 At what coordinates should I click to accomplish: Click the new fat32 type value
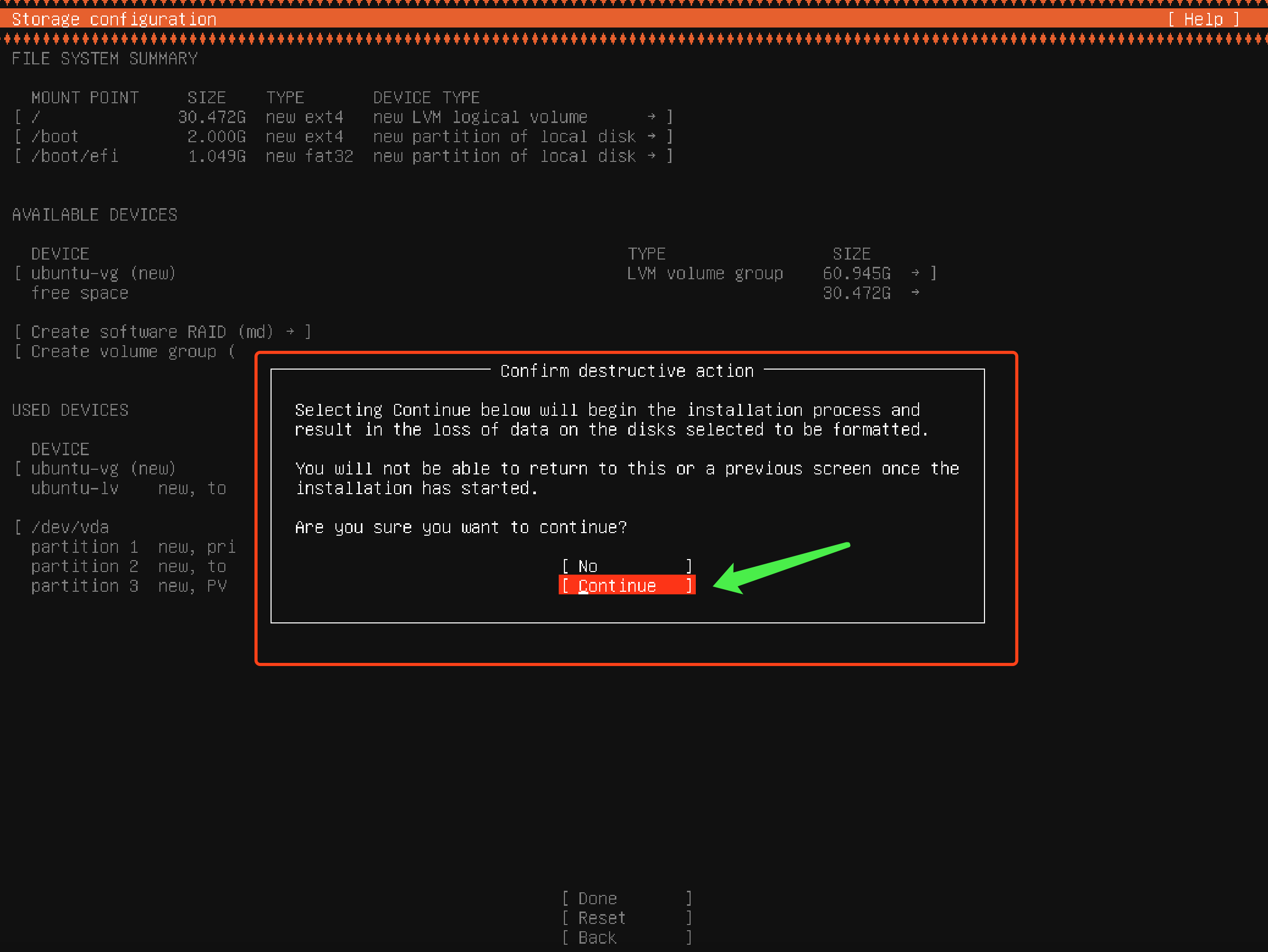pos(309,156)
